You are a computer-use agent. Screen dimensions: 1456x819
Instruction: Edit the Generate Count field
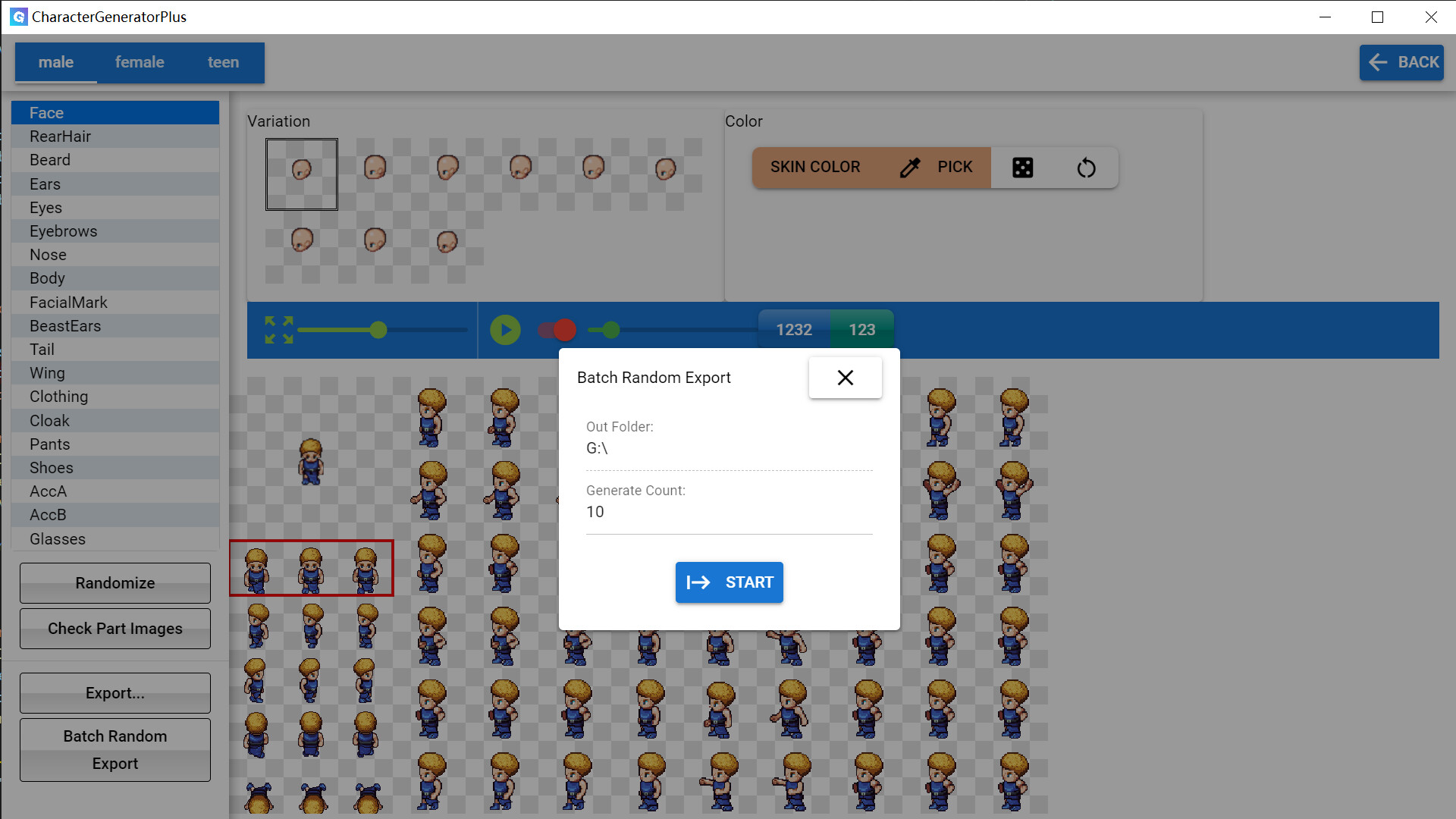pos(728,511)
